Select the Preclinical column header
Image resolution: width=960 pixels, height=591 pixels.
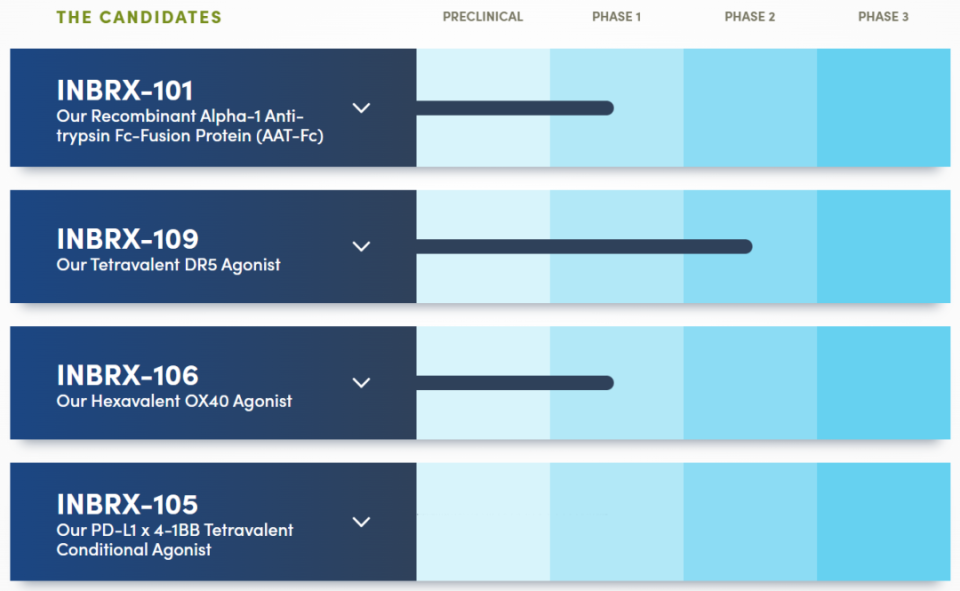[483, 17]
